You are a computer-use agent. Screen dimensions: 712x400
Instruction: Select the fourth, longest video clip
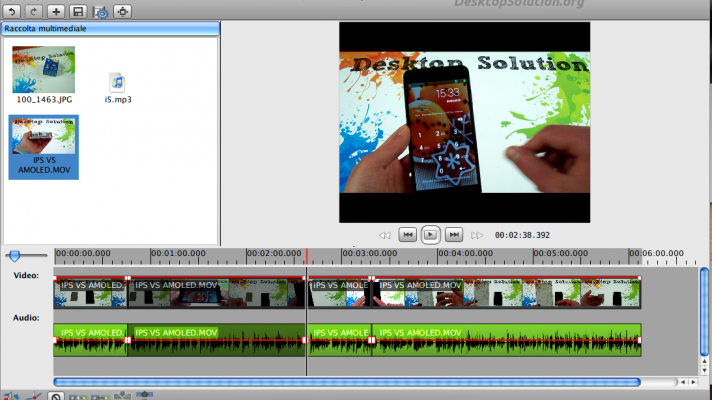point(506,292)
